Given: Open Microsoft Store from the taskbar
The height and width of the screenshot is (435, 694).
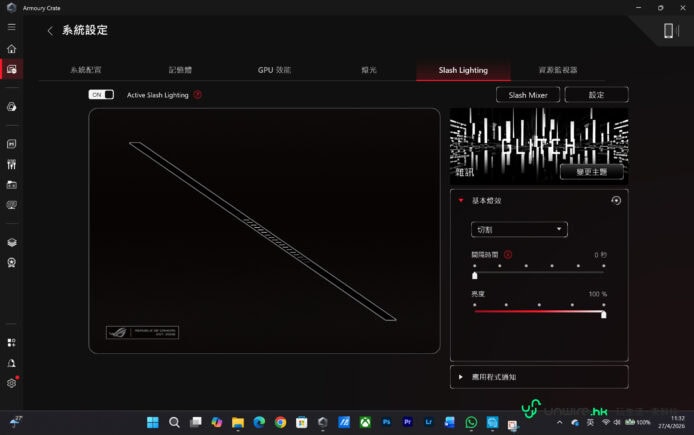Looking at the screenshot, I should point(301,423).
